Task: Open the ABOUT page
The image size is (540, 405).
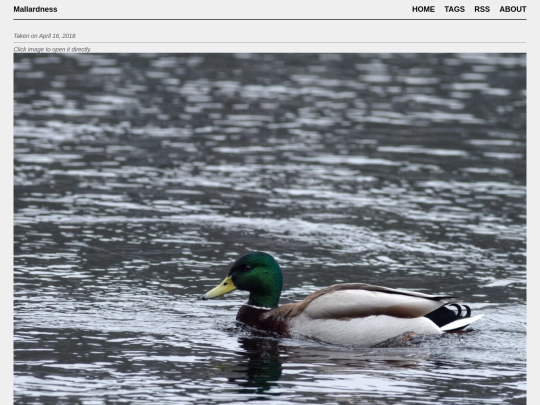Action: (513, 9)
